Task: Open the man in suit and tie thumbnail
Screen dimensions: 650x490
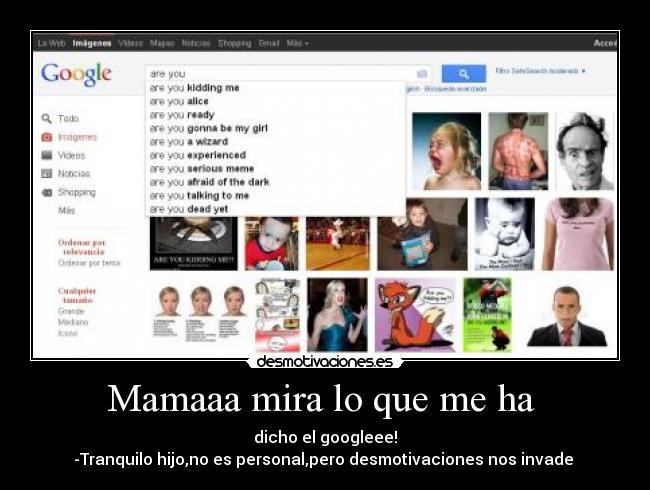Action: (567, 316)
